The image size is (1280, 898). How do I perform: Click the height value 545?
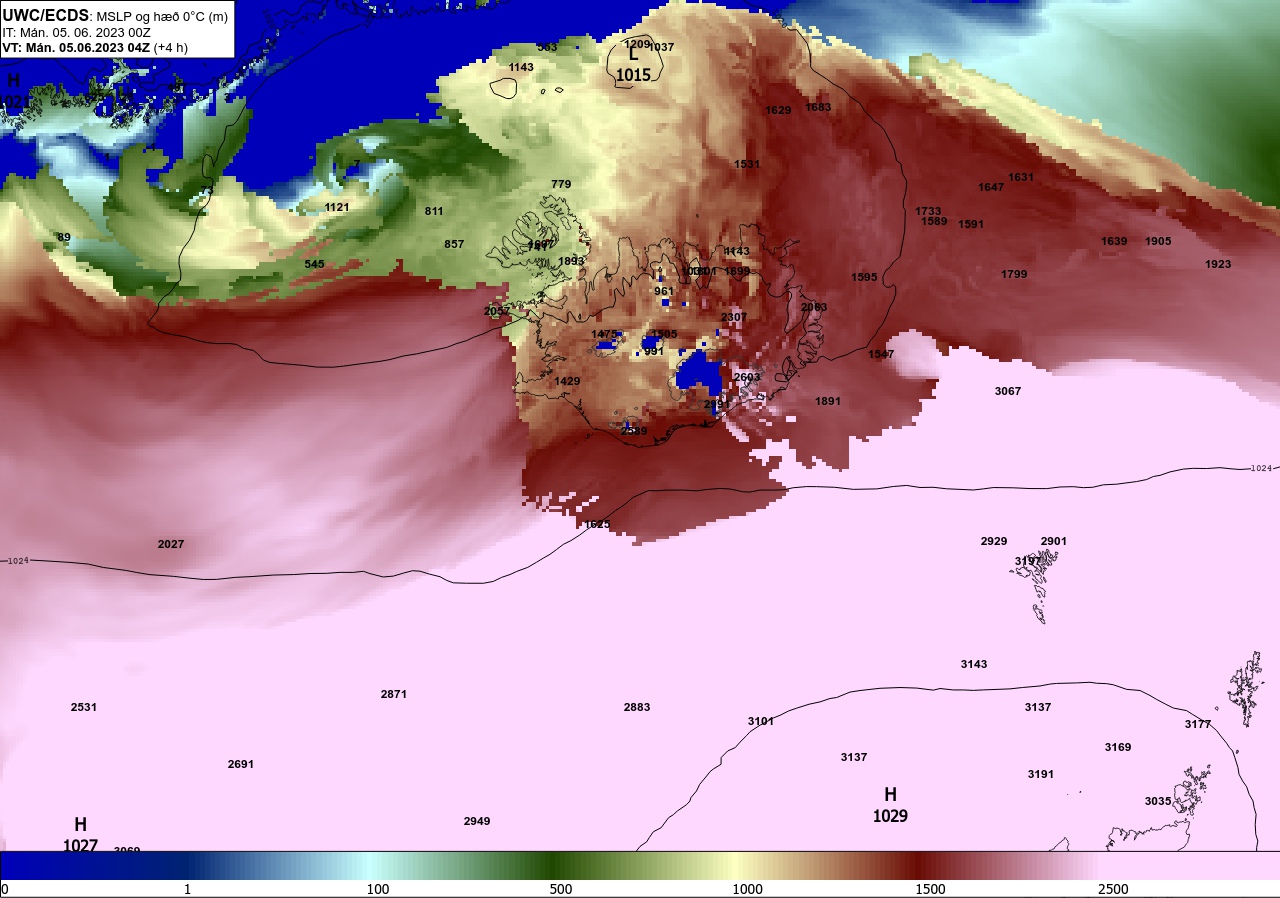click(x=314, y=264)
